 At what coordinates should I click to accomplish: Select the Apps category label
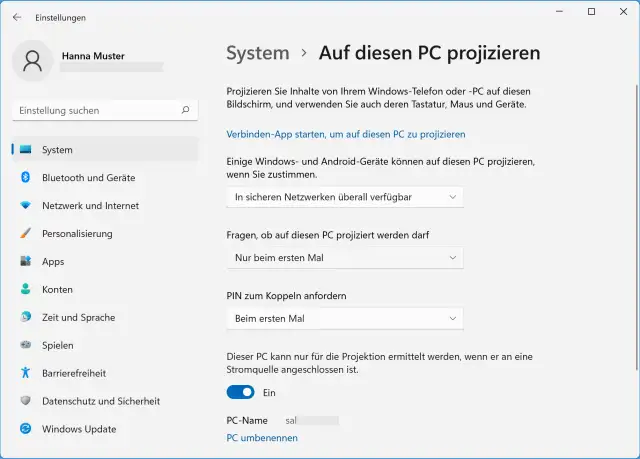pos(53,262)
